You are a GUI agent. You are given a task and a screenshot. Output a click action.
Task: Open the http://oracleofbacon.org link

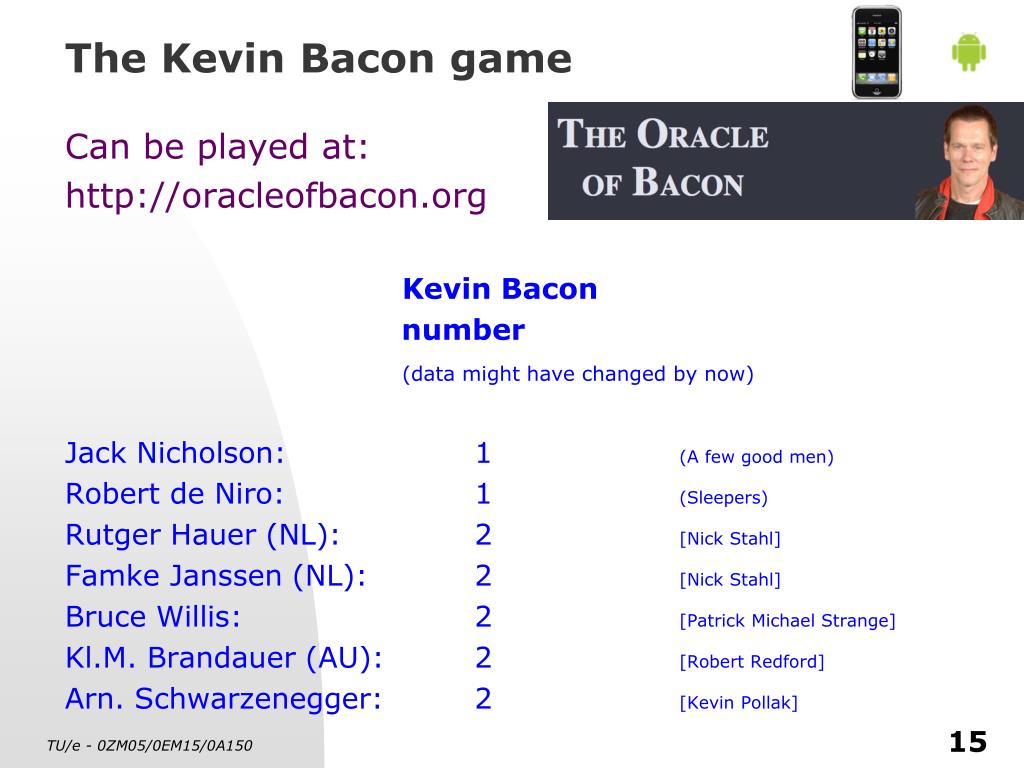coord(276,195)
